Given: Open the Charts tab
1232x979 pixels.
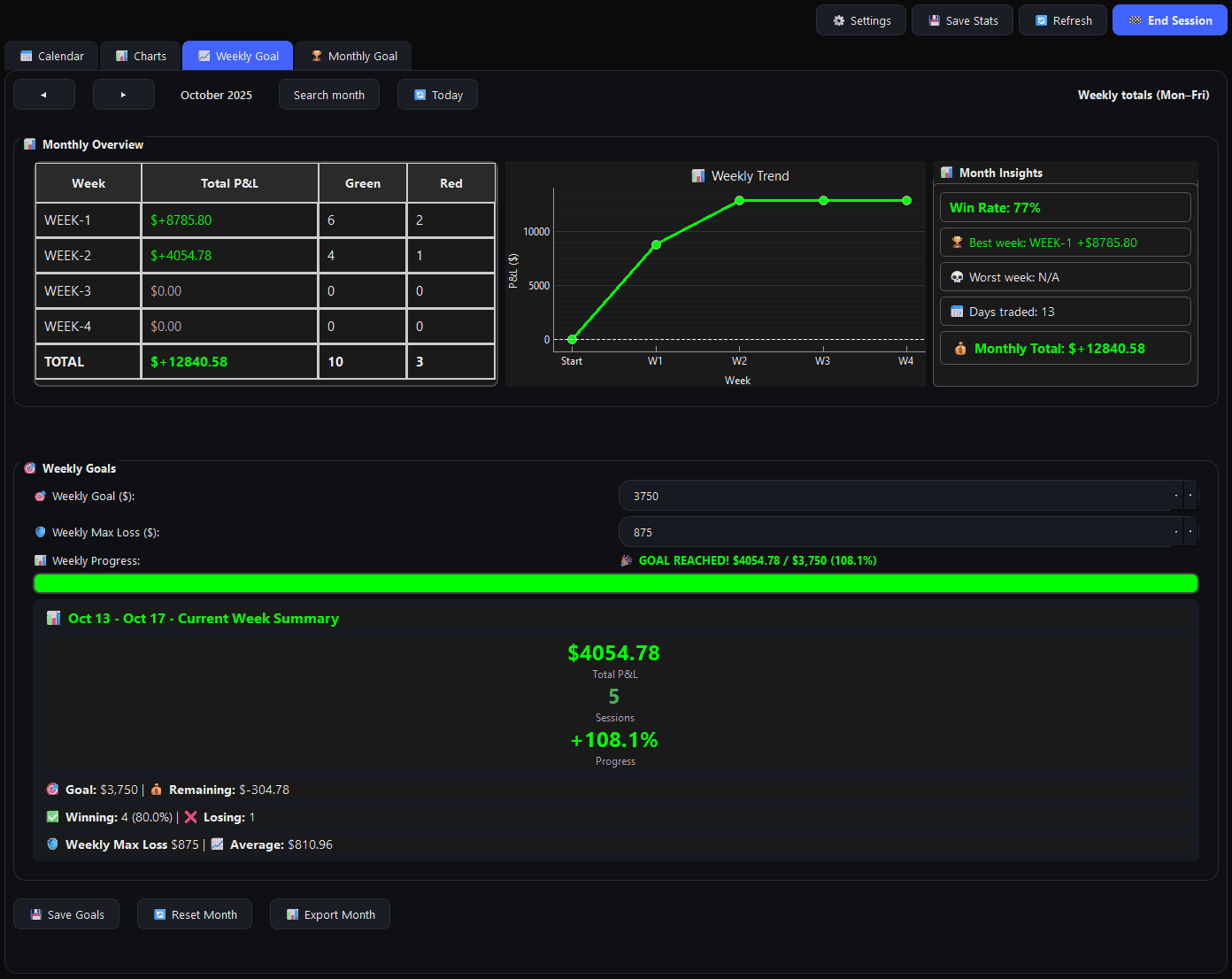Looking at the screenshot, I should click(140, 56).
